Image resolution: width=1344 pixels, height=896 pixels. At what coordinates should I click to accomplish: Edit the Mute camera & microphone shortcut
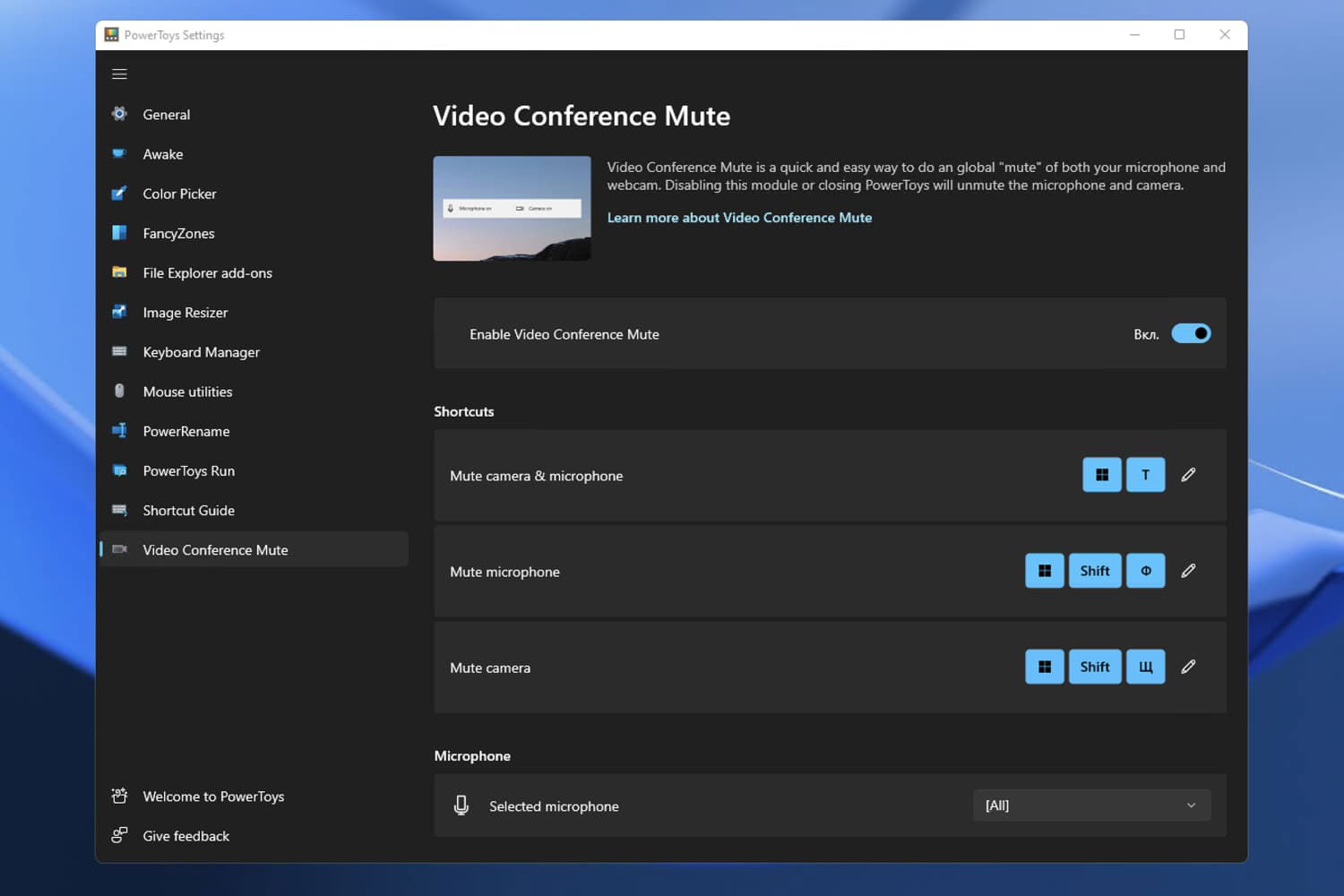(x=1188, y=475)
